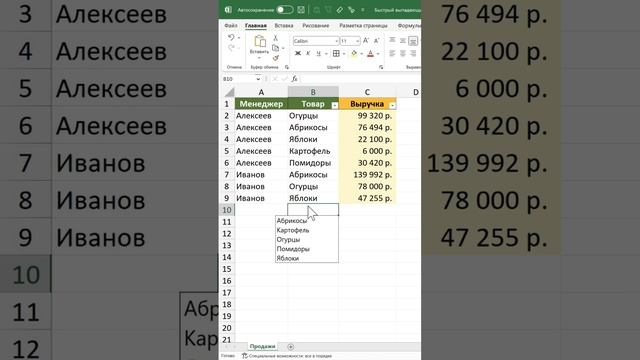This screenshot has height=360, width=640.
Task: Click the accessibility status bar indicator
Action: (x=287, y=356)
